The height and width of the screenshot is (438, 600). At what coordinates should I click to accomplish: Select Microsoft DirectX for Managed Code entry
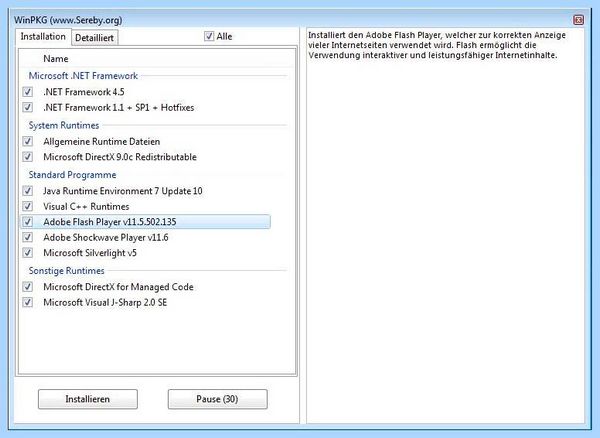[118, 287]
